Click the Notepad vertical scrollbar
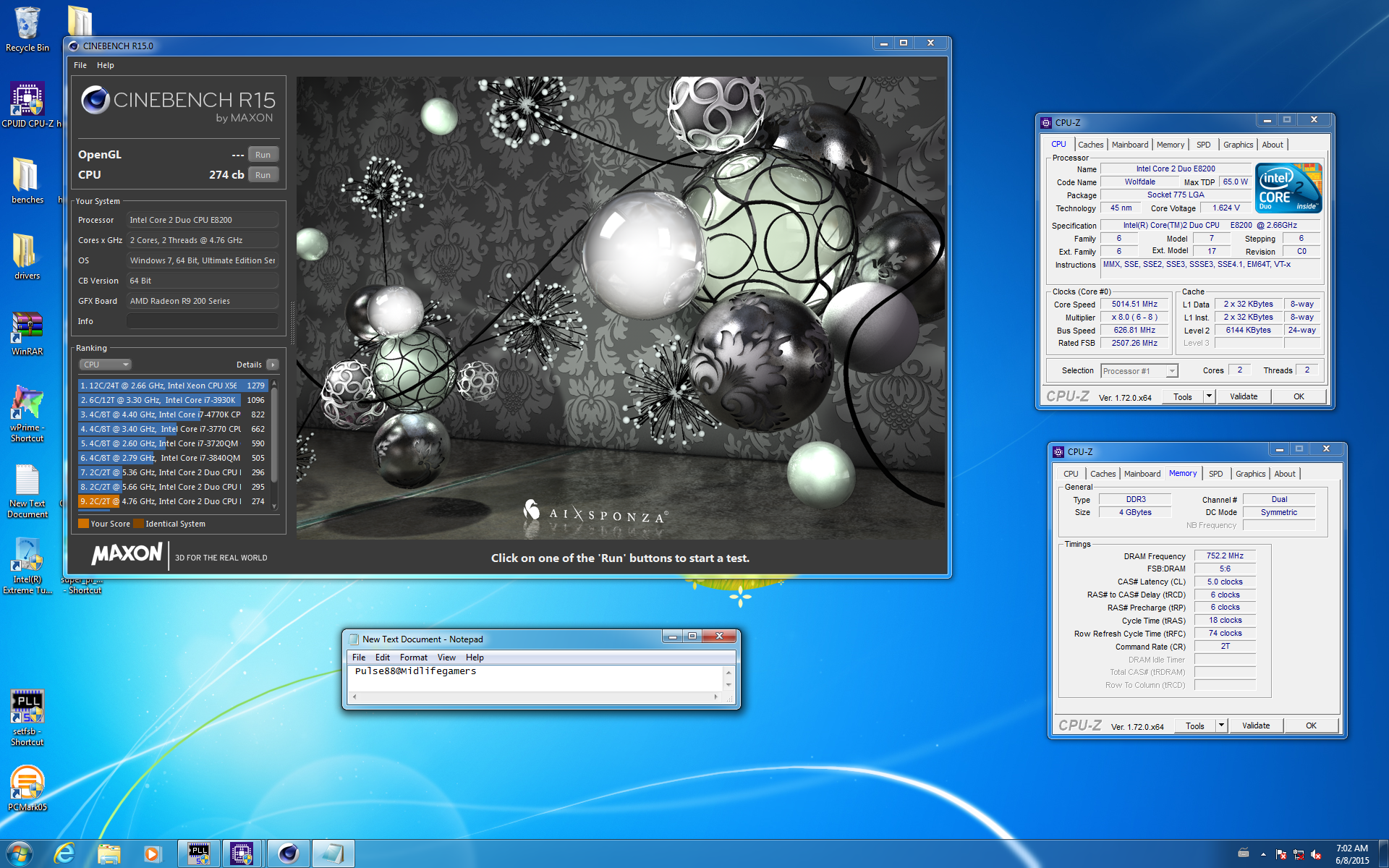 coord(729,678)
